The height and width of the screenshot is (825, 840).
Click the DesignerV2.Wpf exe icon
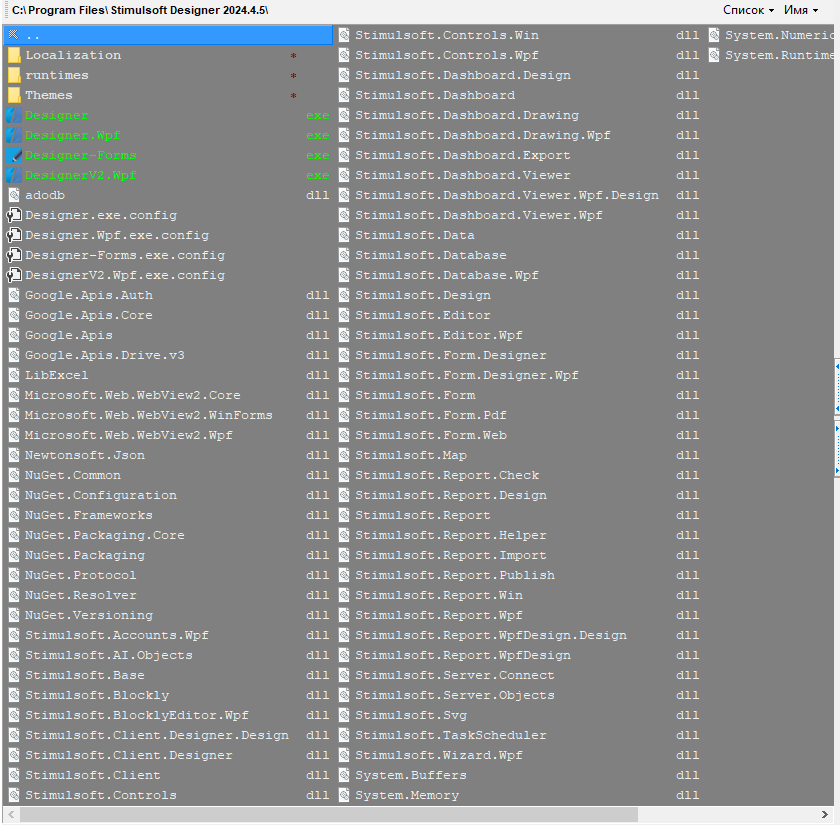tap(14, 175)
